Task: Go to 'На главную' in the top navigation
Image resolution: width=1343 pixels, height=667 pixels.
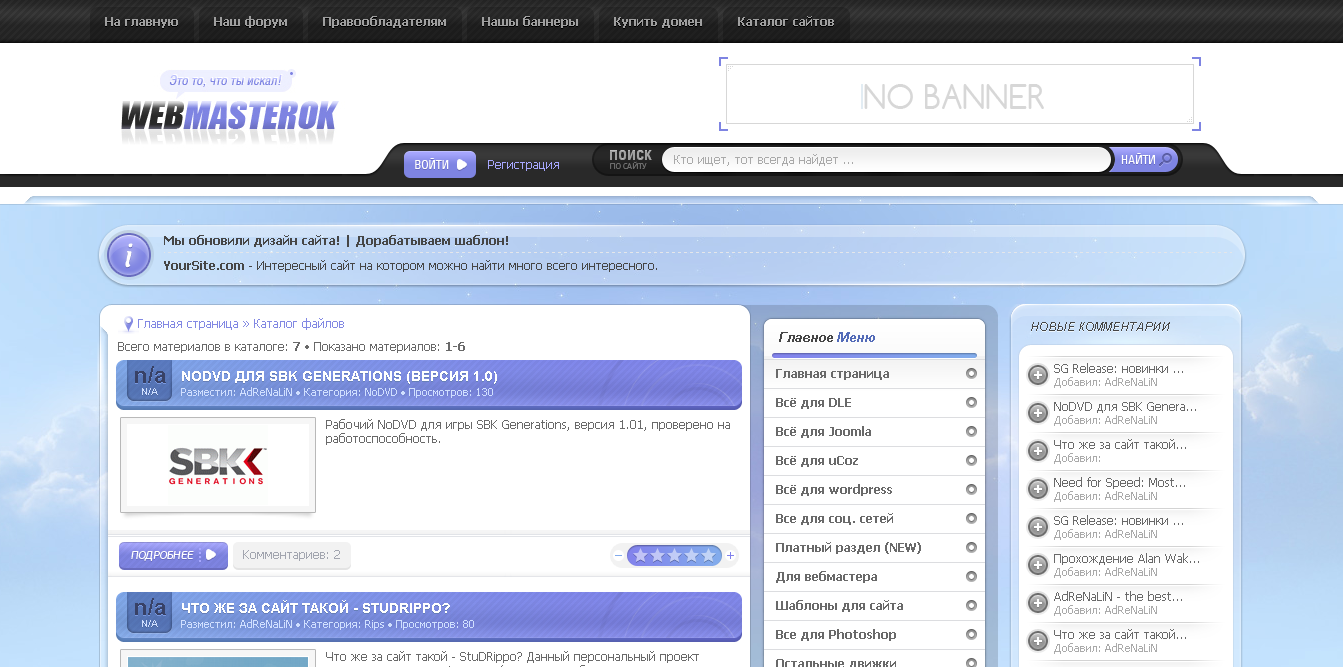Action: (142, 21)
